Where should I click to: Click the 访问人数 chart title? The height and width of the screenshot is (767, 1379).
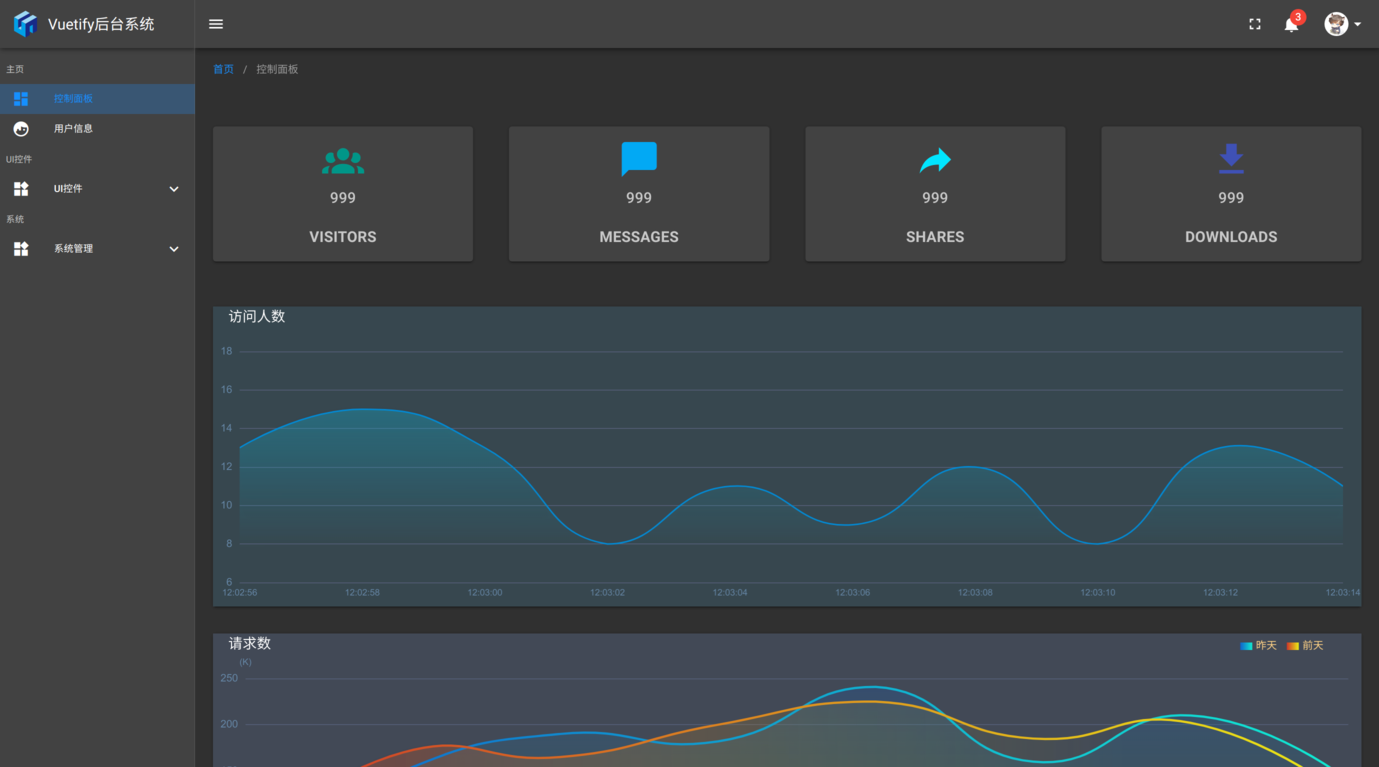pyautogui.click(x=257, y=316)
